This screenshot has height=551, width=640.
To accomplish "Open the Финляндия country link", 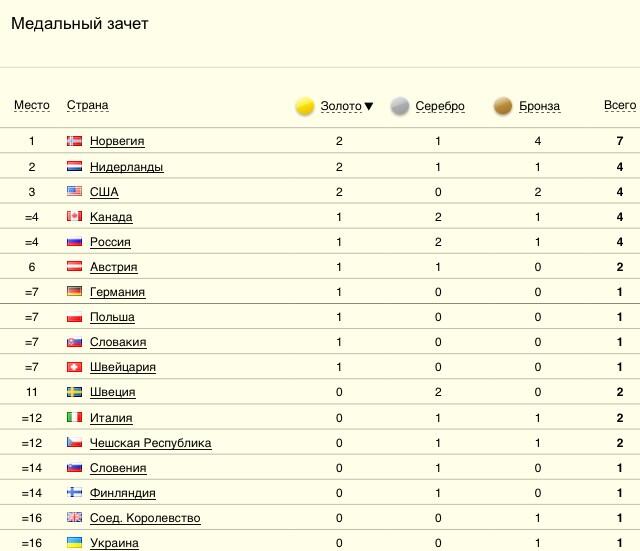I will 123,492.
